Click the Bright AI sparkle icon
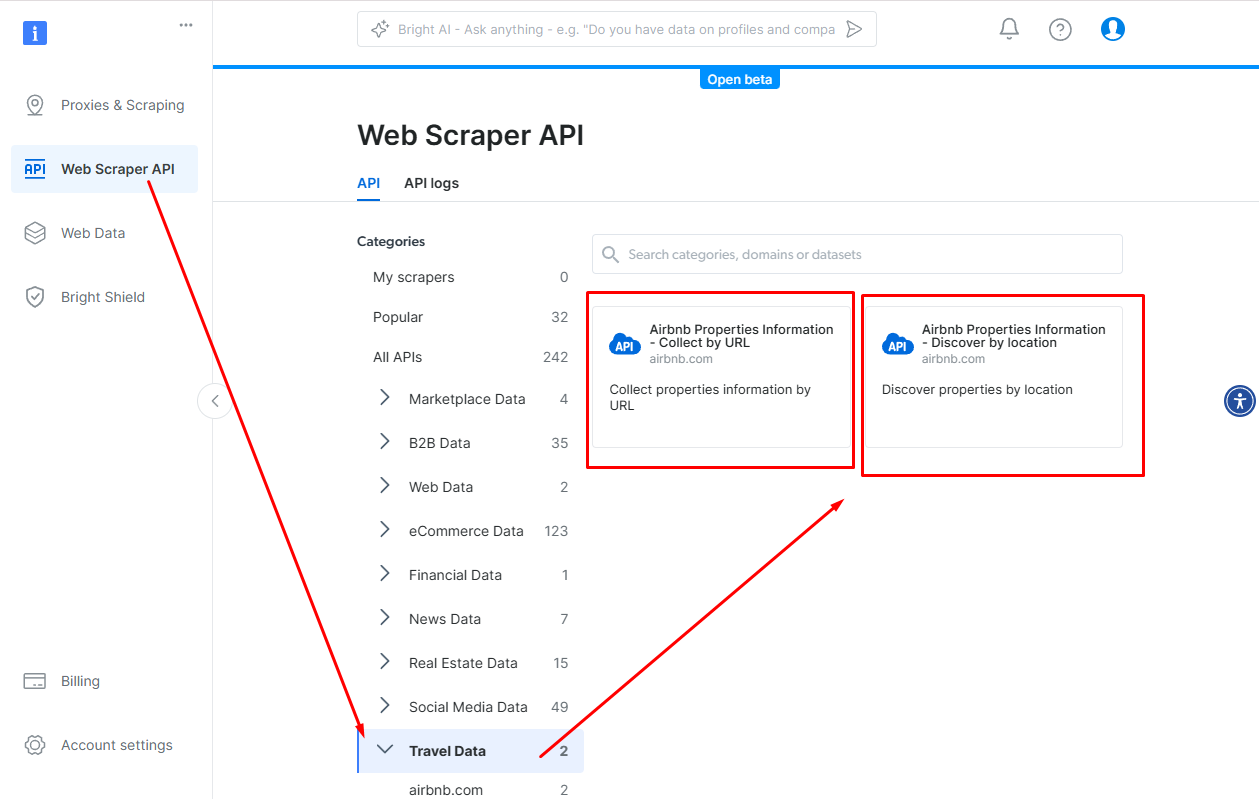1259x799 pixels. 379,29
